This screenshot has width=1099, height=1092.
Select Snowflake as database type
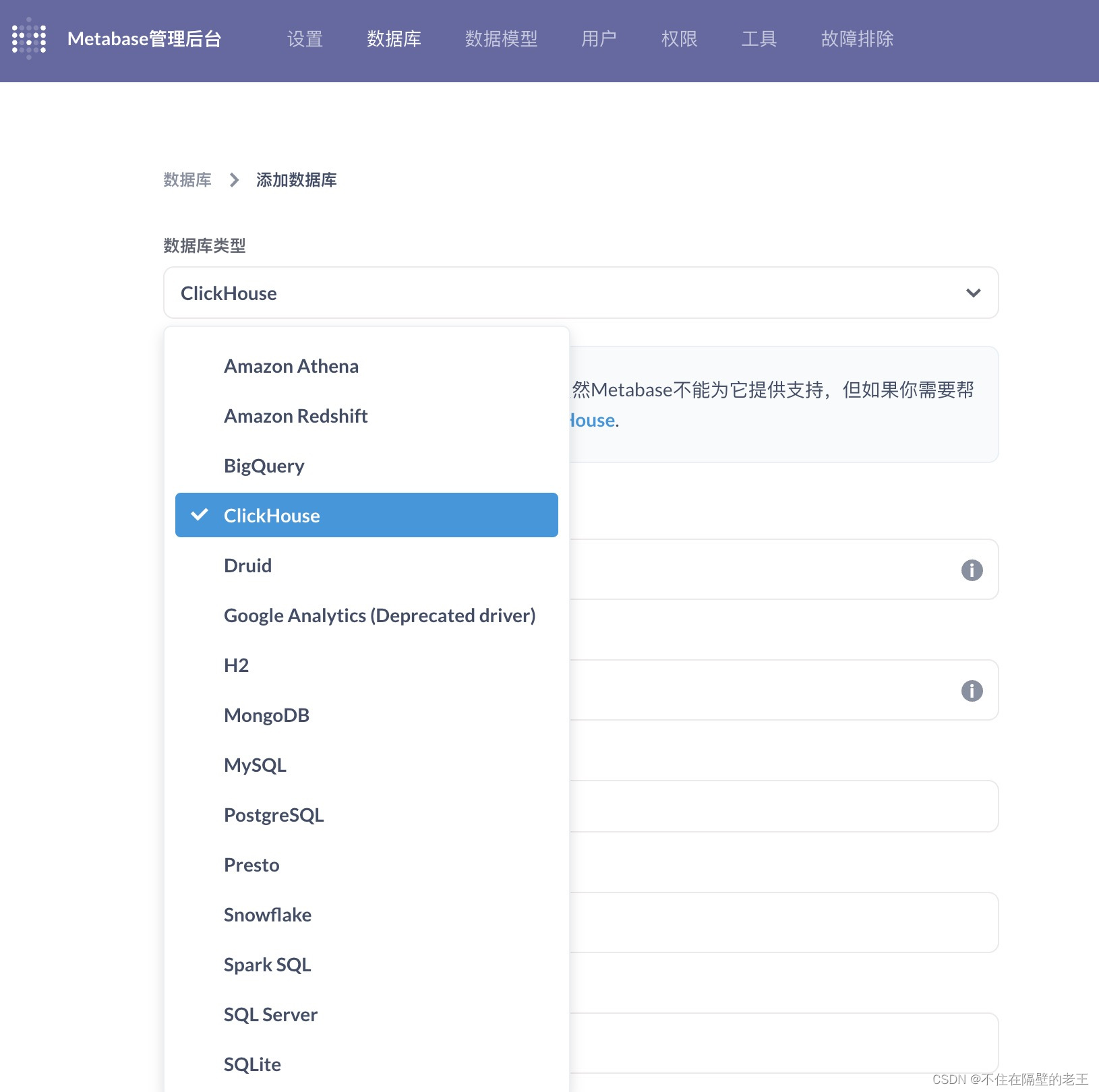click(x=367, y=915)
